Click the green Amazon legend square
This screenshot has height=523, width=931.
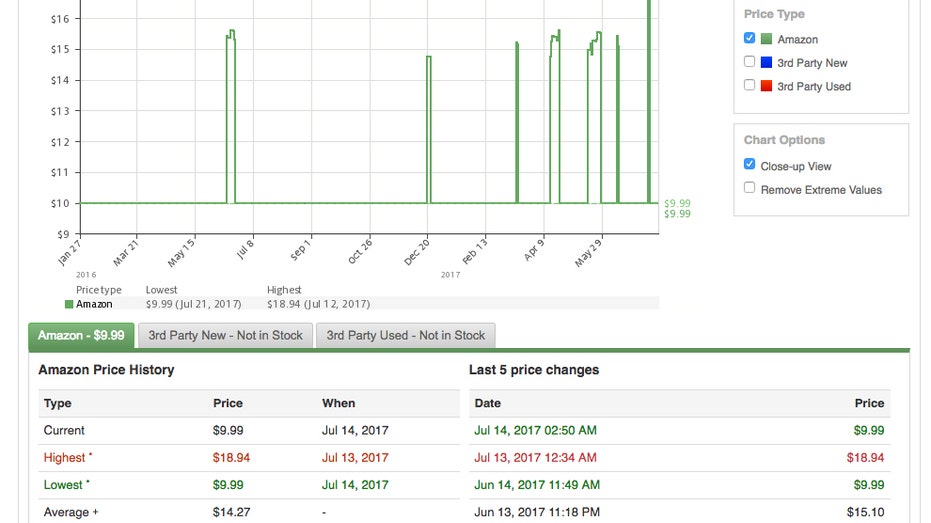click(x=69, y=305)
